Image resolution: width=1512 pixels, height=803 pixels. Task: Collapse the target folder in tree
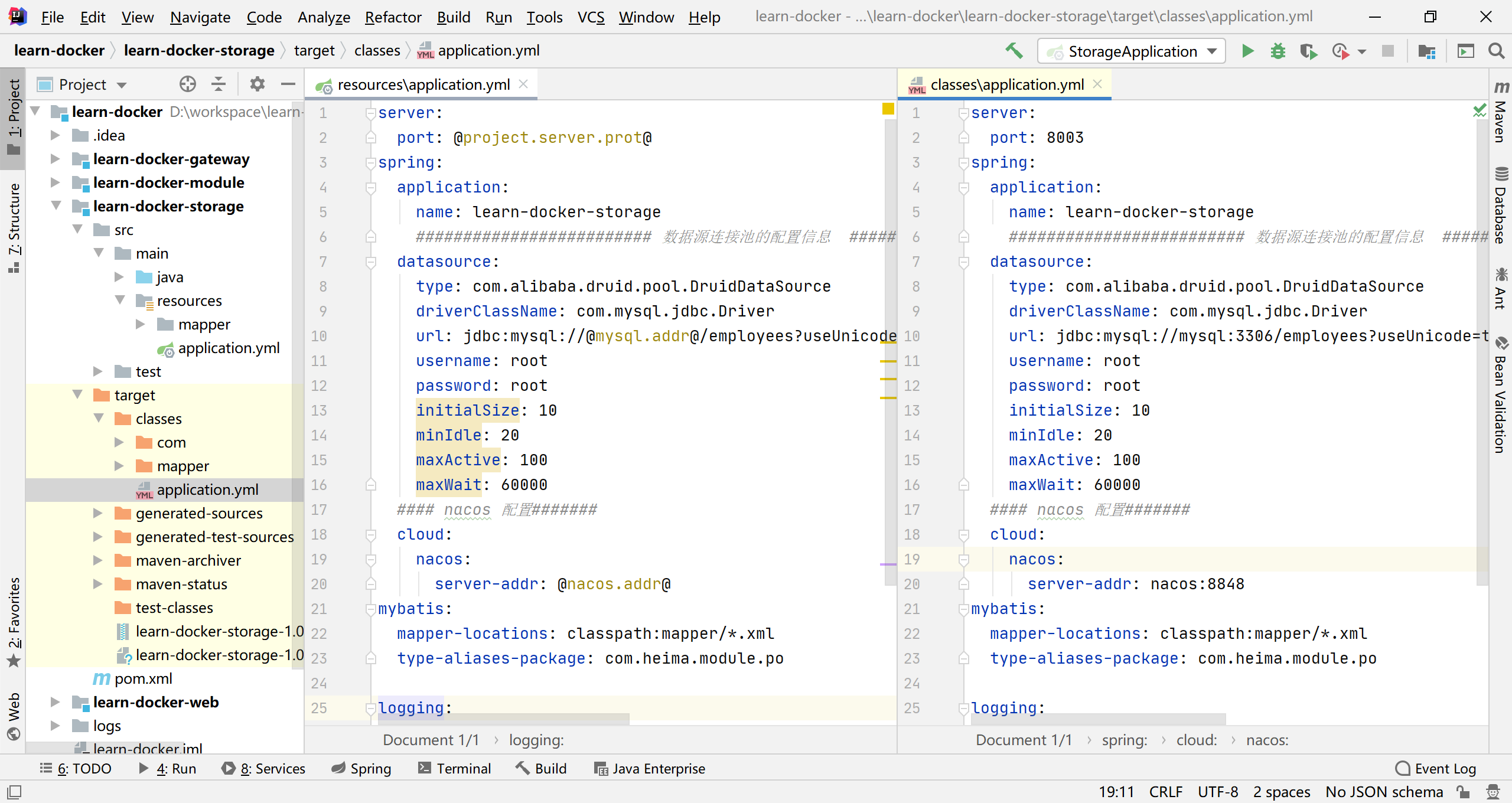click(x=77, y=395)
